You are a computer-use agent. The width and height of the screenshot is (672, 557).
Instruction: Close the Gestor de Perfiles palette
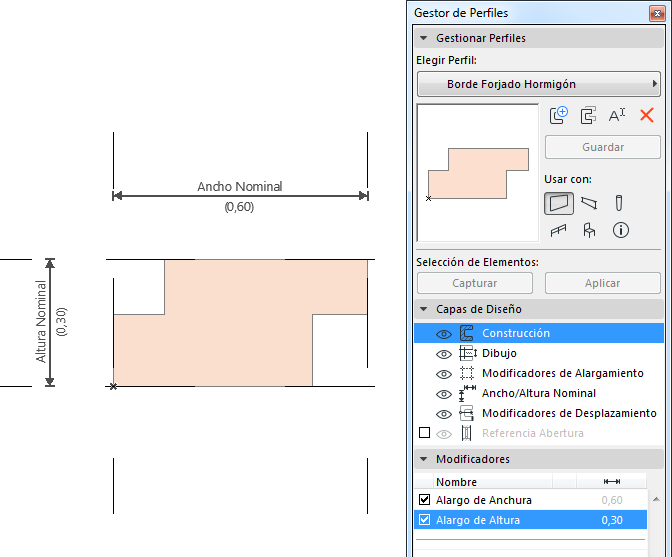pos(657,14)
